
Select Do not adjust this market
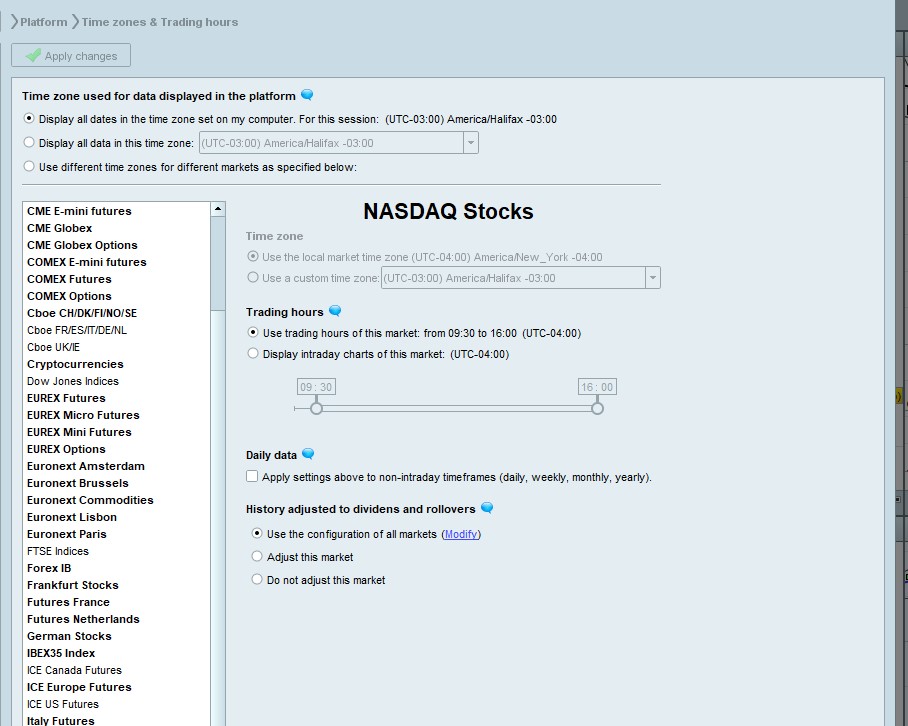[x=257, y=580]
